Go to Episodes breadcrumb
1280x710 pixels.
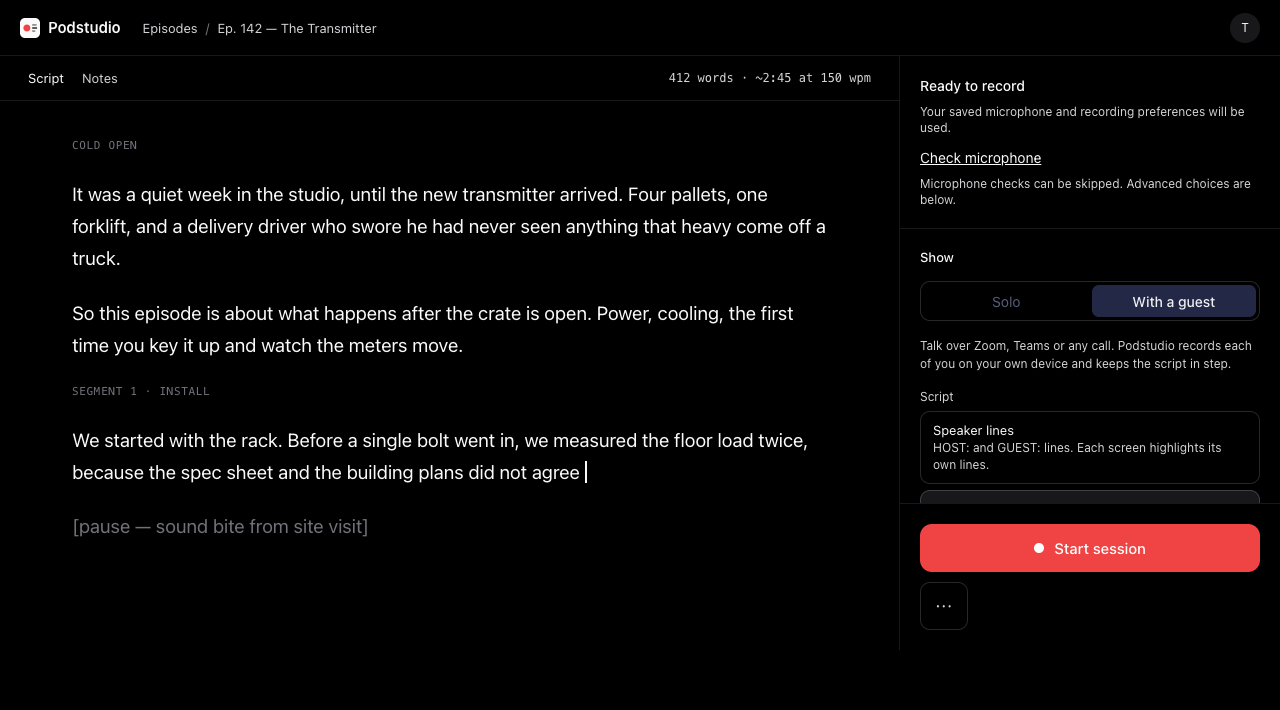click(x=170, y=28)
